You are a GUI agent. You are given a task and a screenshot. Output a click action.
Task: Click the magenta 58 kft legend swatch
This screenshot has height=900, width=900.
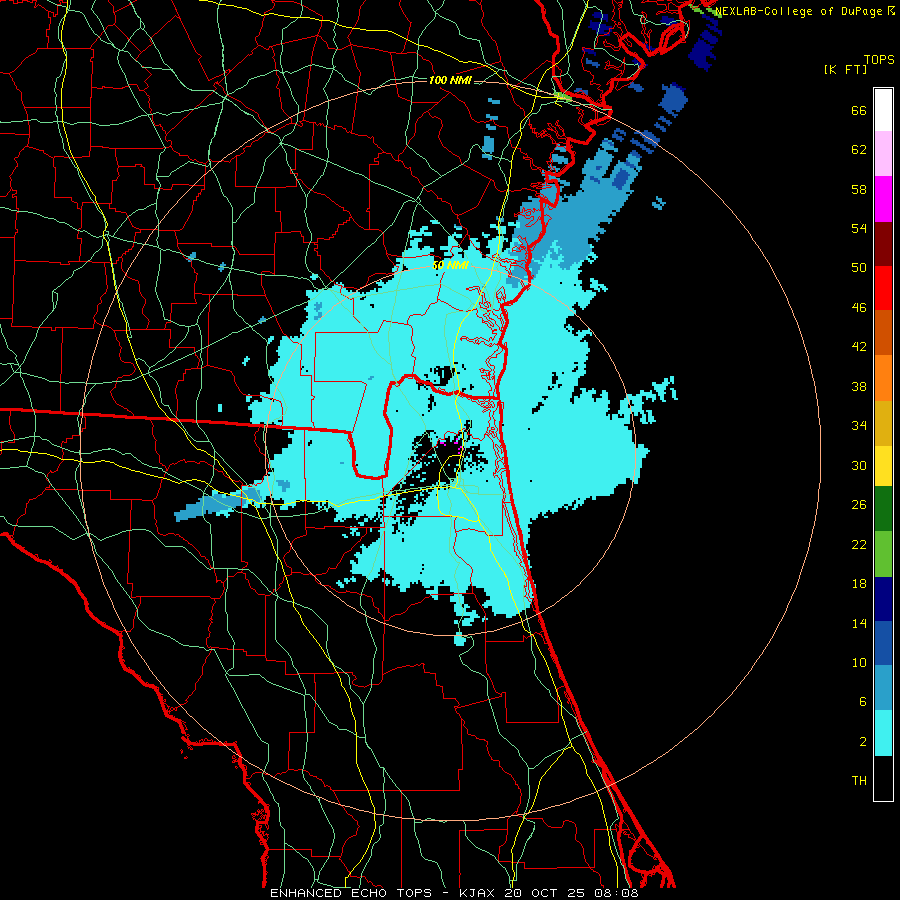tap(883, 199)
